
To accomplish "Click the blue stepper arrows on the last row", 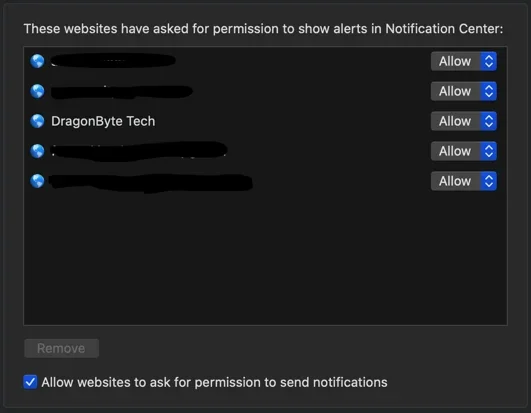I will point(489,181).
